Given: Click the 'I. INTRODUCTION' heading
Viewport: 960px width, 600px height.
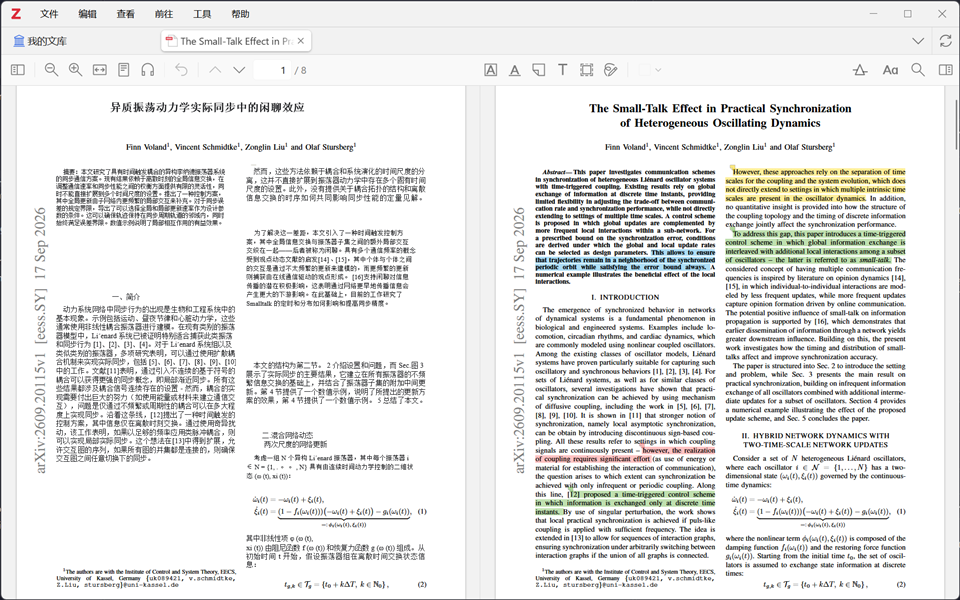Looking at the screenshot, I should point(625,297).
